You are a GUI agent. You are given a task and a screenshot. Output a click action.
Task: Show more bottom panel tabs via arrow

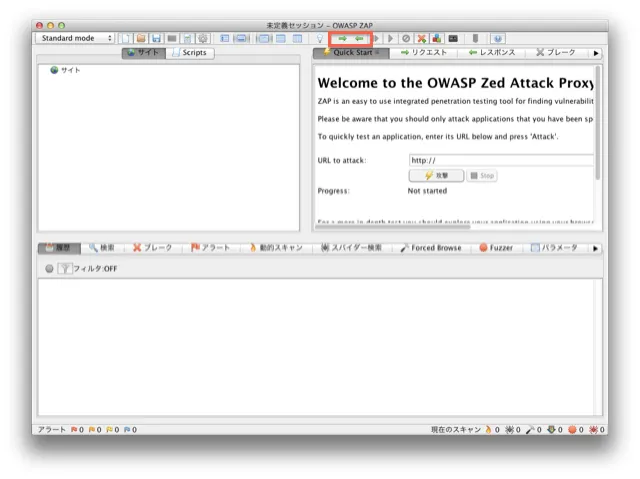(597, 248)
